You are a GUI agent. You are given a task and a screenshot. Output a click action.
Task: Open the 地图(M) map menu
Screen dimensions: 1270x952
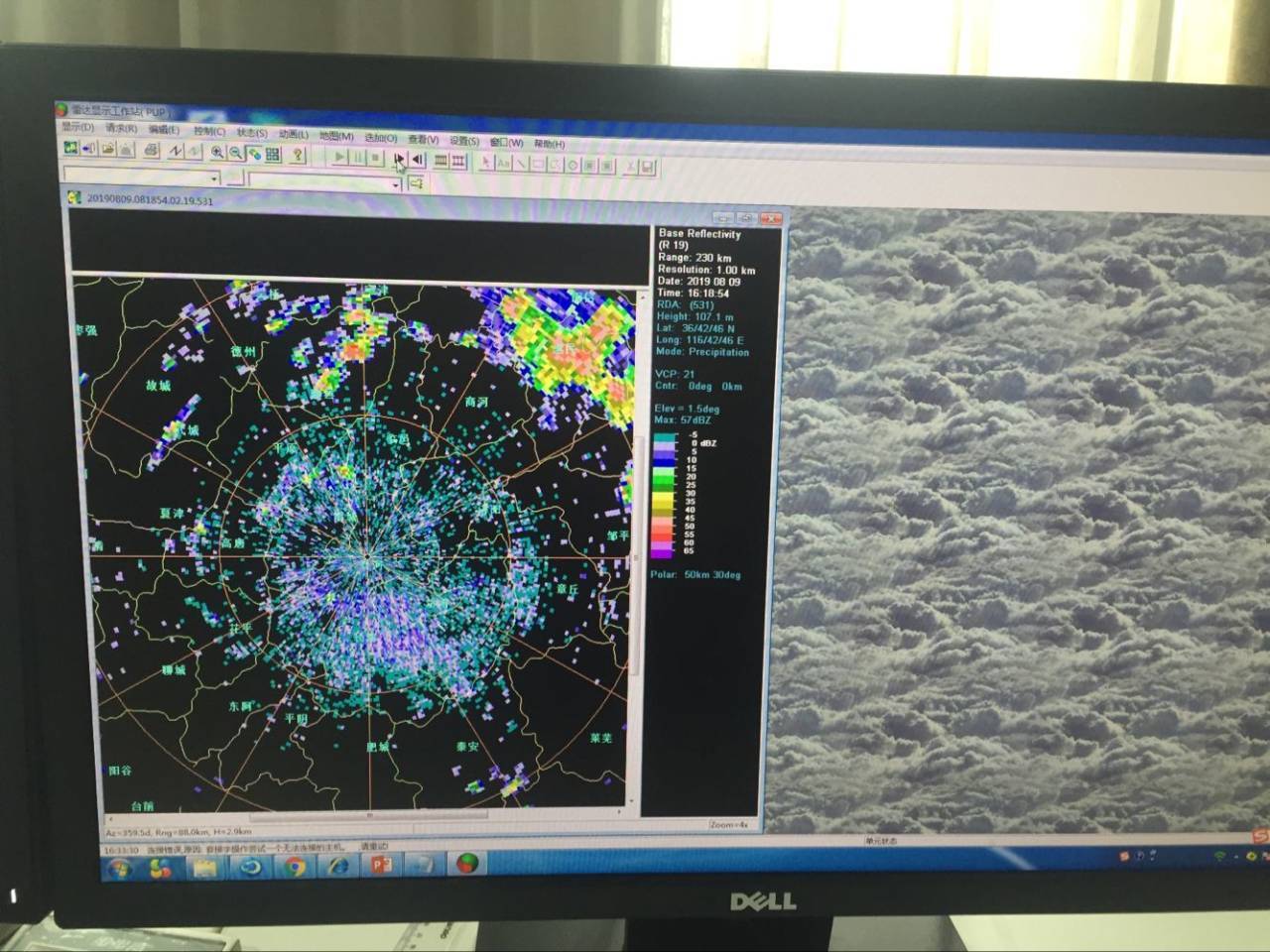click(336, 136)
